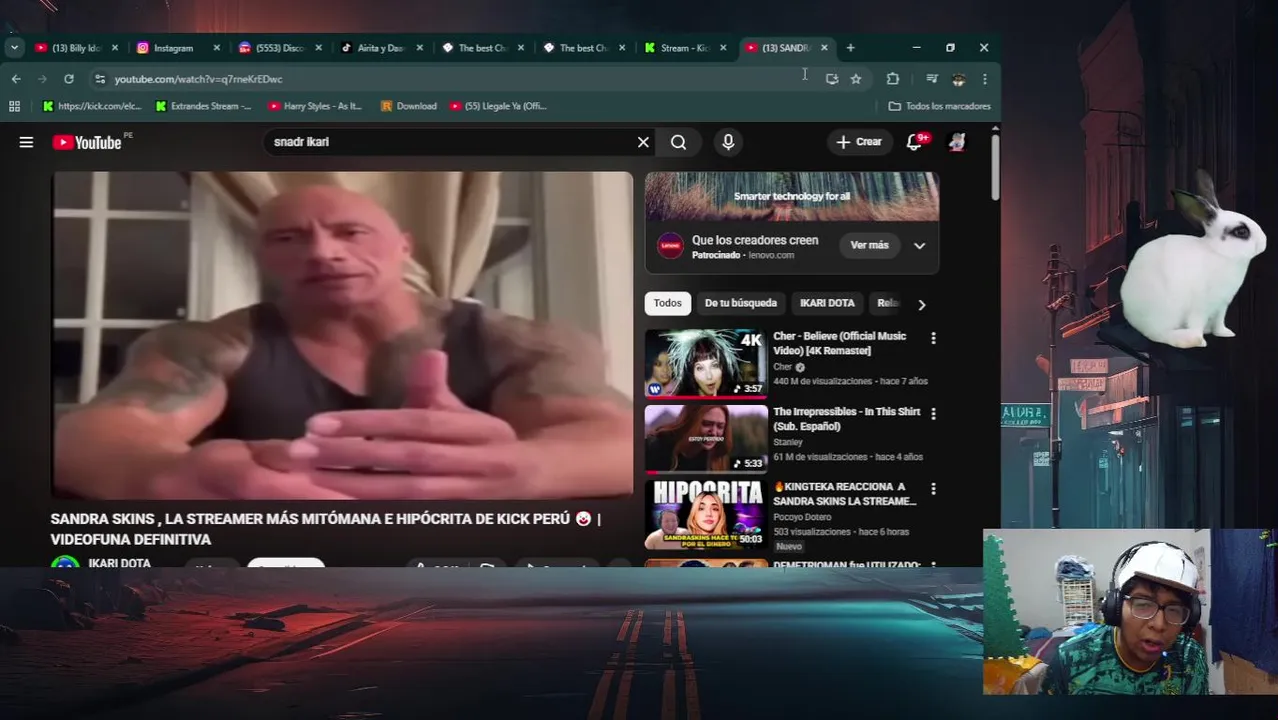View site information icon in address bar
Image resolution: width=1278 pixels, height=720 pixels.
[x=99, y=78]
